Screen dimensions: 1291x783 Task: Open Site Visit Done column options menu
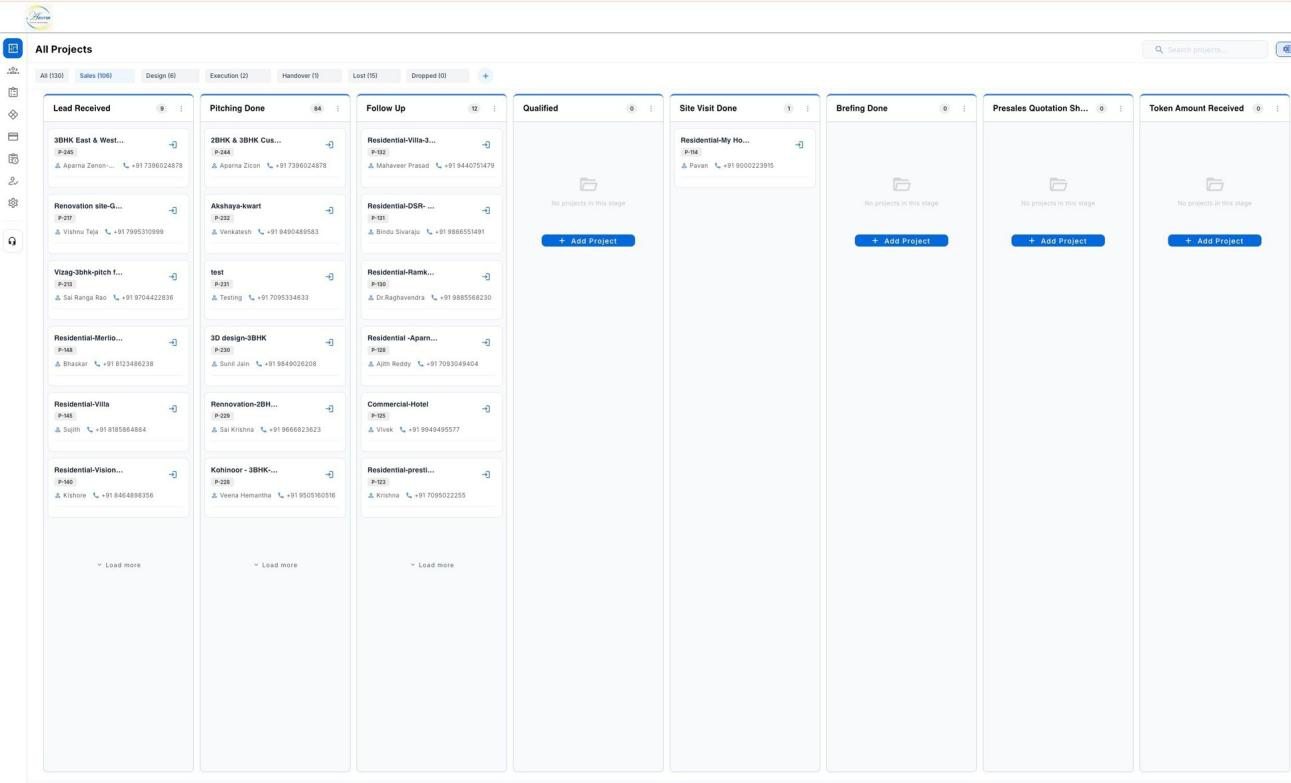[x=807, y=108]
